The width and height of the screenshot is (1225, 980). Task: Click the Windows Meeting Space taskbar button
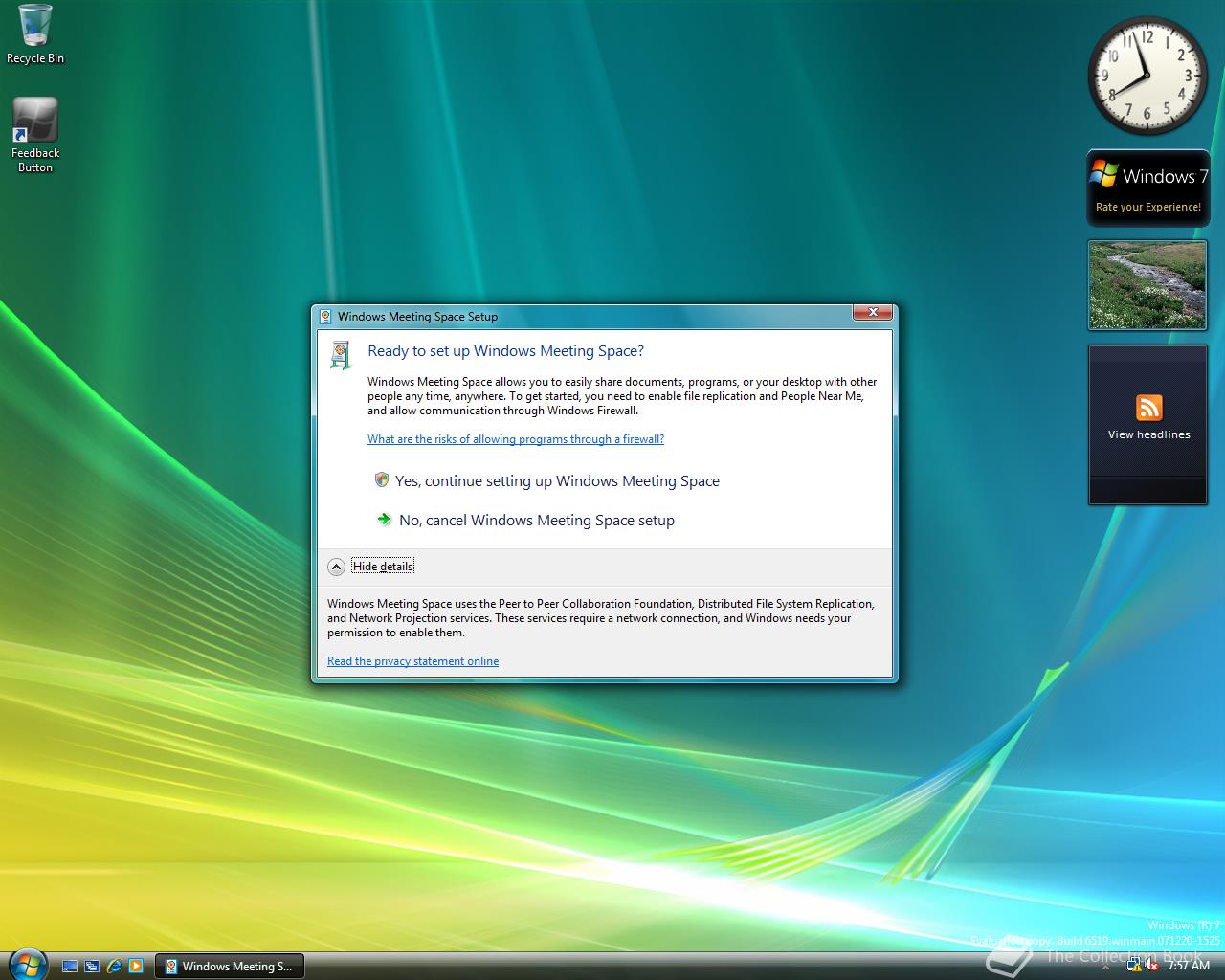click(230, 967)
